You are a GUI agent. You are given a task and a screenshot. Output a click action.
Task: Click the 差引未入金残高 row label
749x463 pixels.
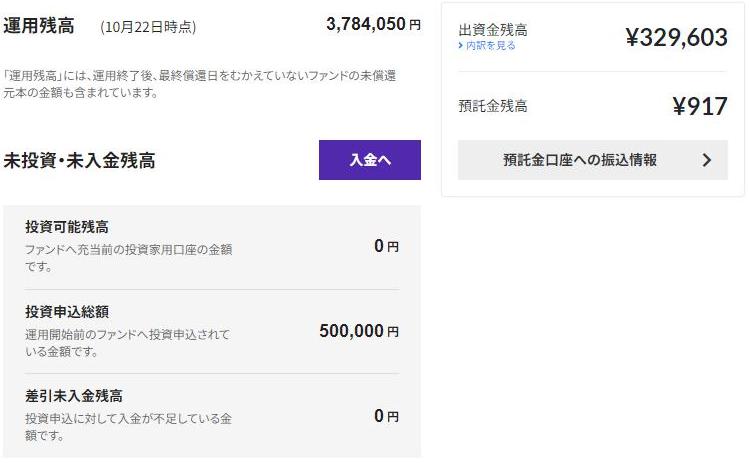[74, 396]
